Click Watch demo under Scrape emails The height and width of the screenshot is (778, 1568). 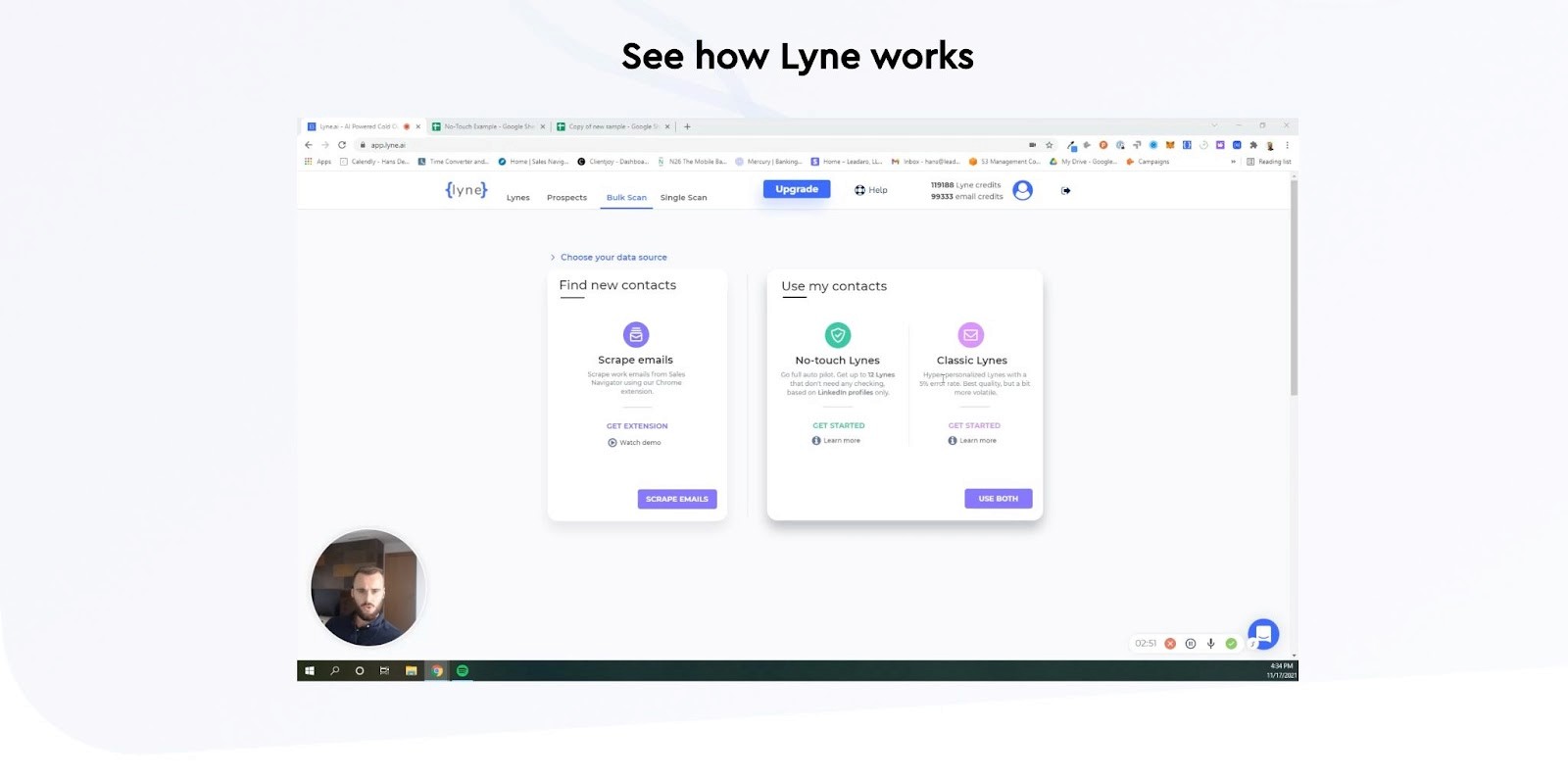[634, 443]
